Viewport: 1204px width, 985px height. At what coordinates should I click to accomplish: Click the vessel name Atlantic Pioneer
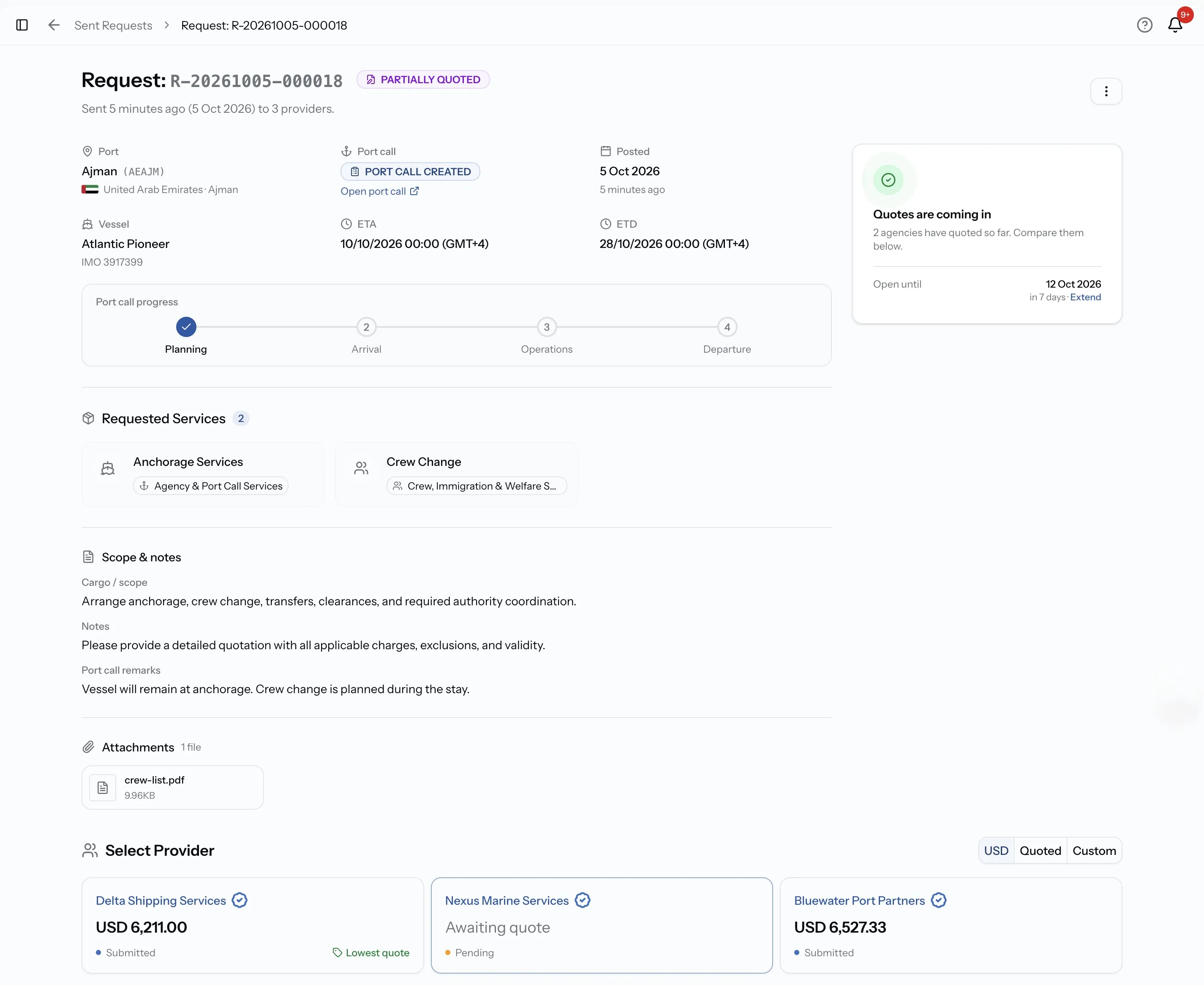(x=125, y=244)
